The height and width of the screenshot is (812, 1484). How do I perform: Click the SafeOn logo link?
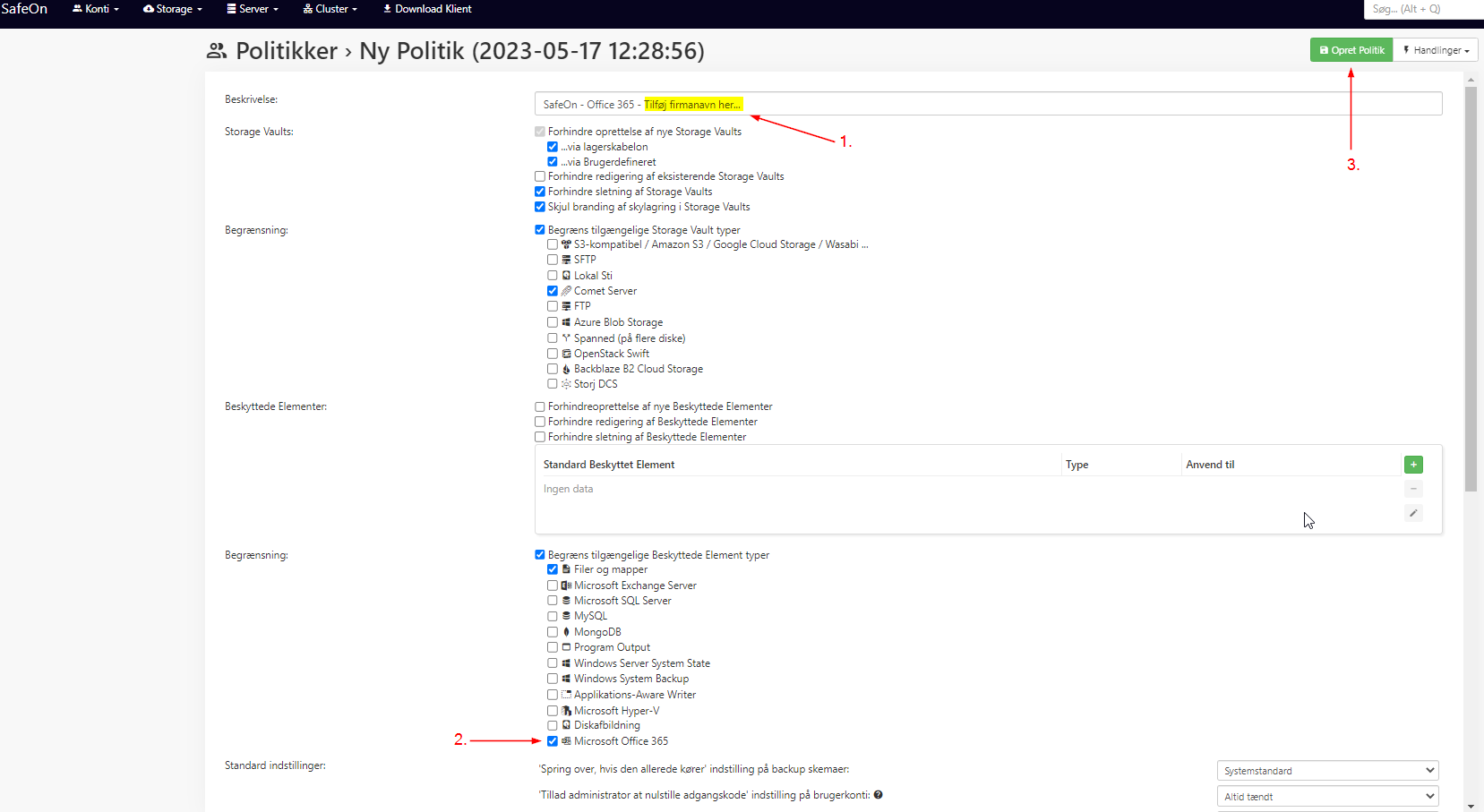(24, 9)
